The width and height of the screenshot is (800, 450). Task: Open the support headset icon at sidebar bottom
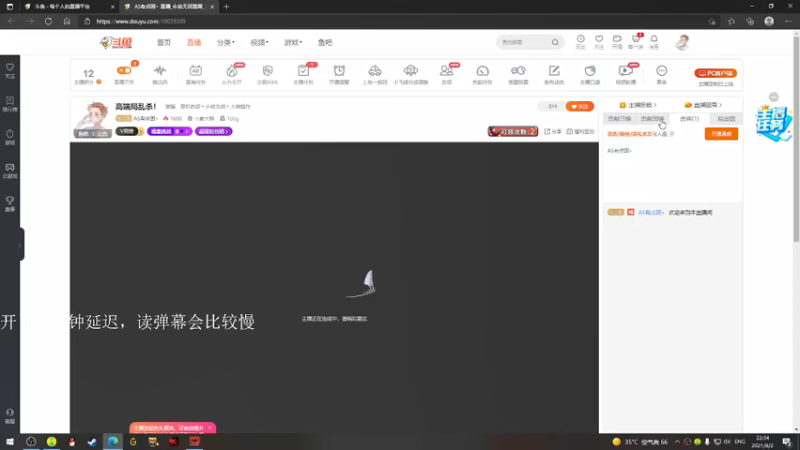coord(10,415)
